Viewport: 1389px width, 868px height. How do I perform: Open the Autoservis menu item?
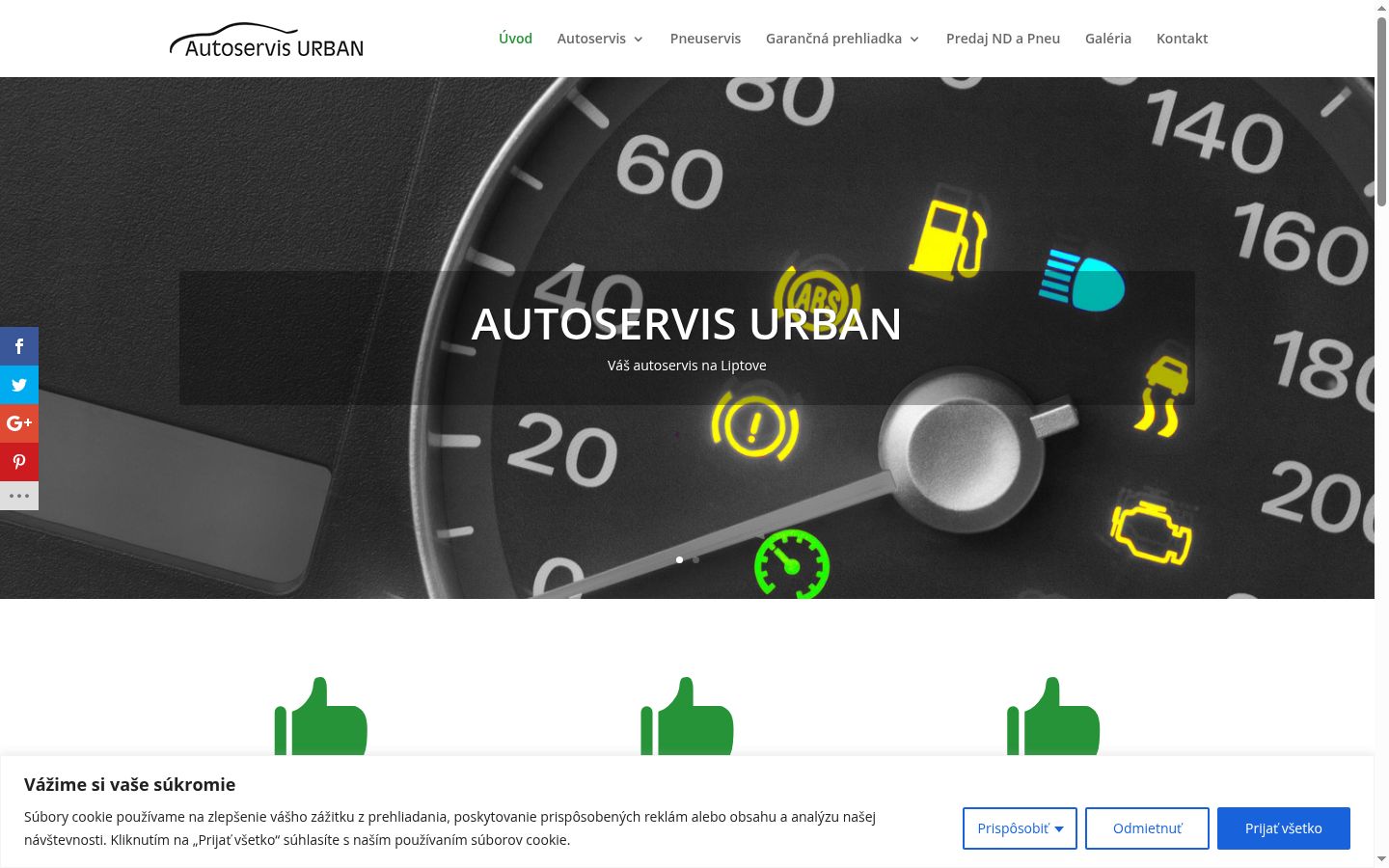(591, 39)
